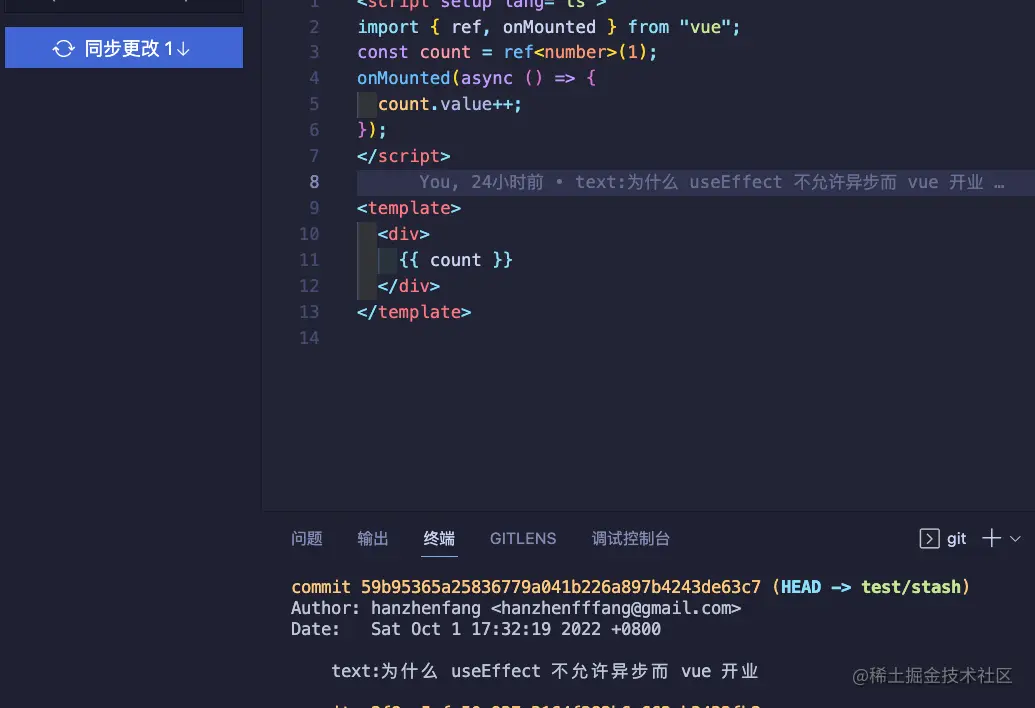Add a new terminal with plus icon
Image resolution: width=1035 pixels, height=708 pixels.
(991, 538)
